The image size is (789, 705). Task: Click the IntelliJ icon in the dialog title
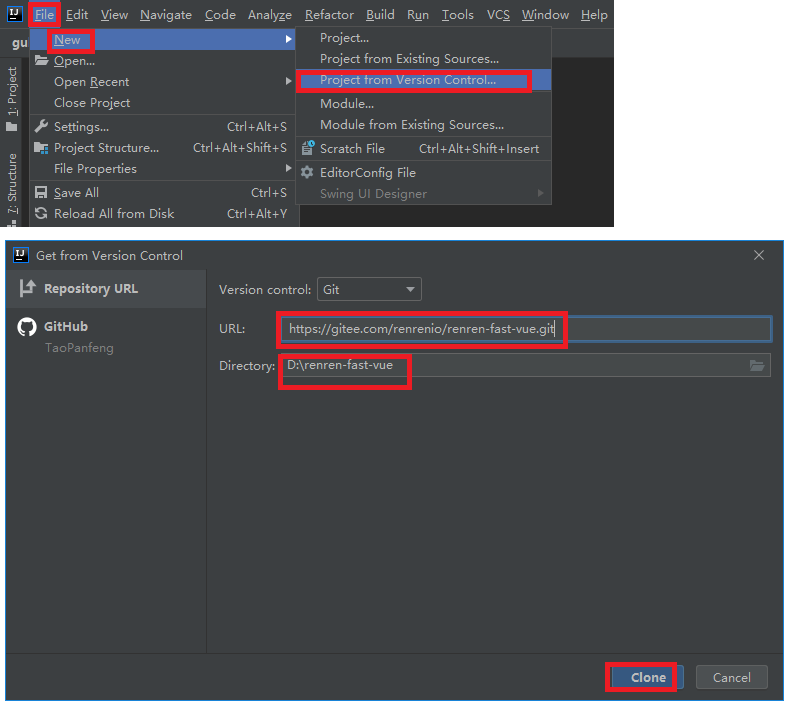click(x=21, y=255)
